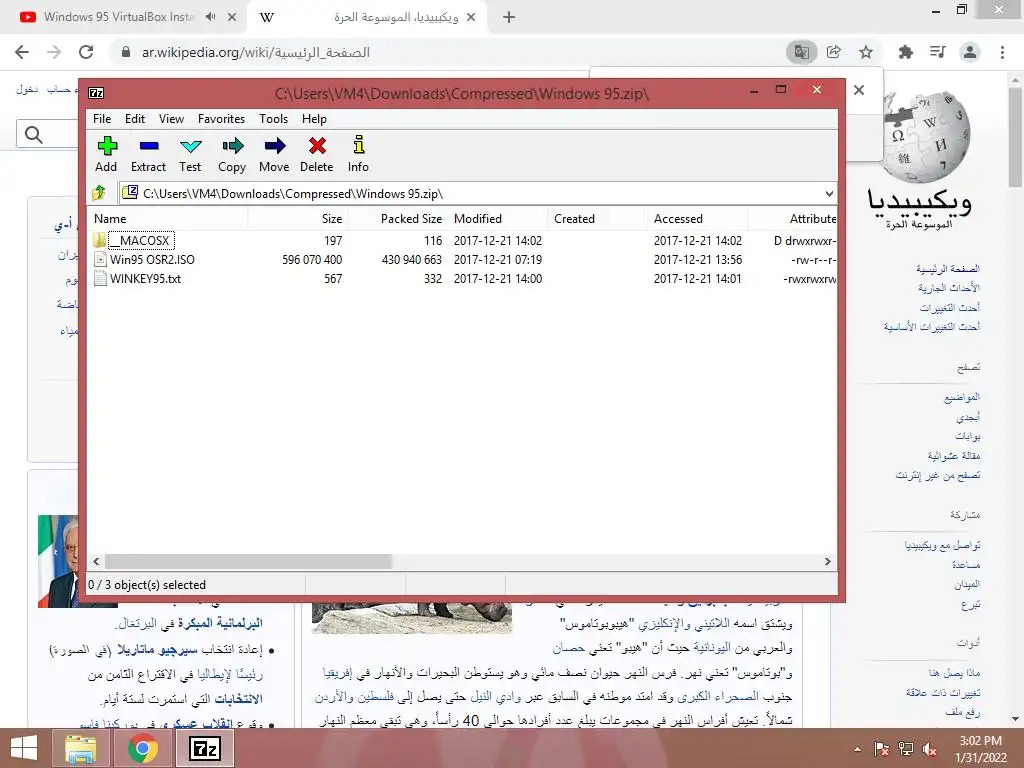Viewport: 1024px width, 768px height.
Task: Open the Help menu in 7-Zip
Action: click(x=314, y=119)
